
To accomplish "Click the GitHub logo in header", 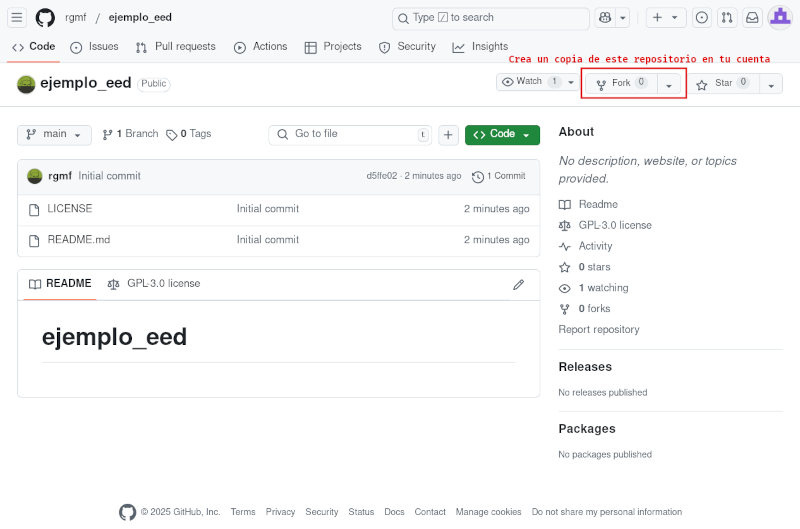I will (45, 18).
